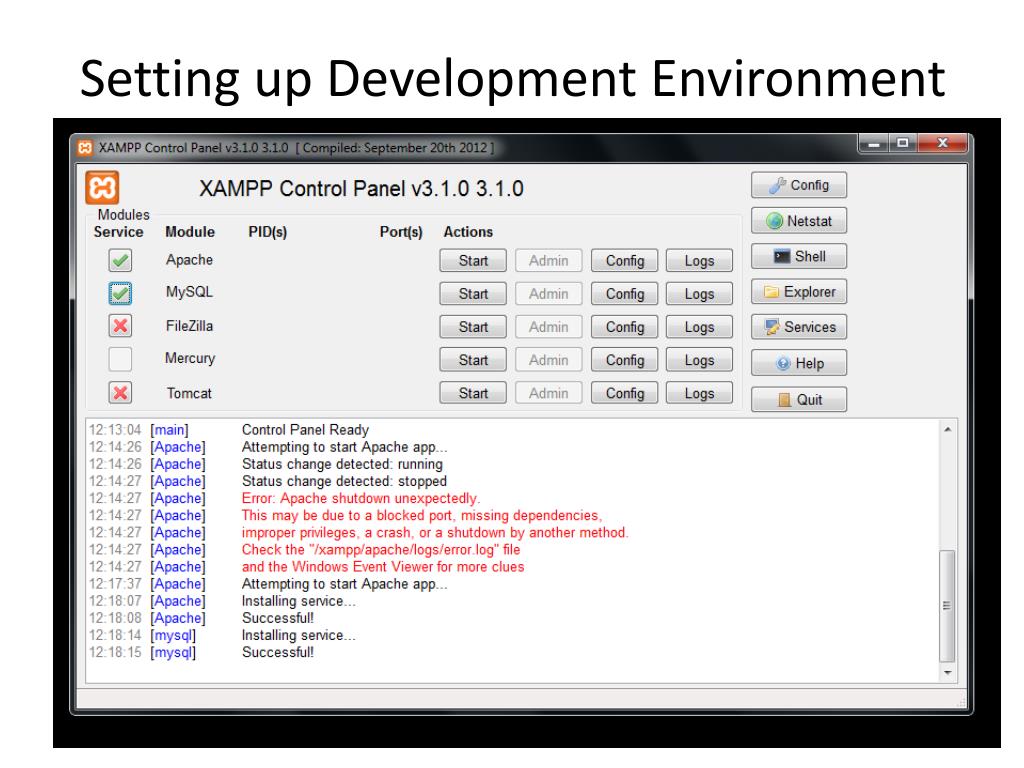
Task: Minimize the XAMPP Control Panel window
Action: click(874, 143)
